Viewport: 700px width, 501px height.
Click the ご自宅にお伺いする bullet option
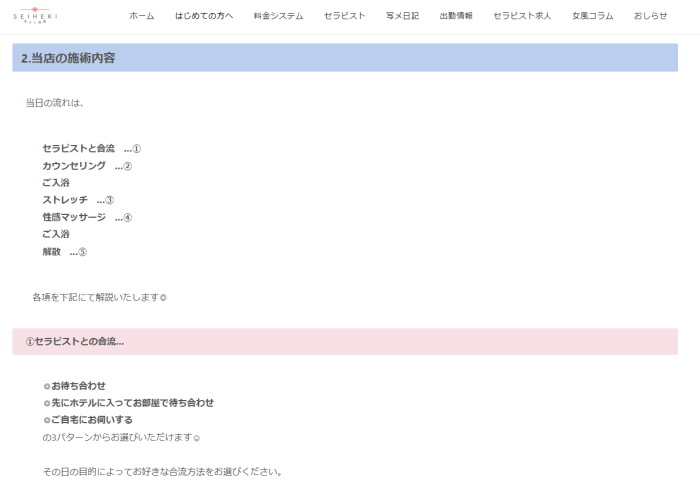click(92, 420)
